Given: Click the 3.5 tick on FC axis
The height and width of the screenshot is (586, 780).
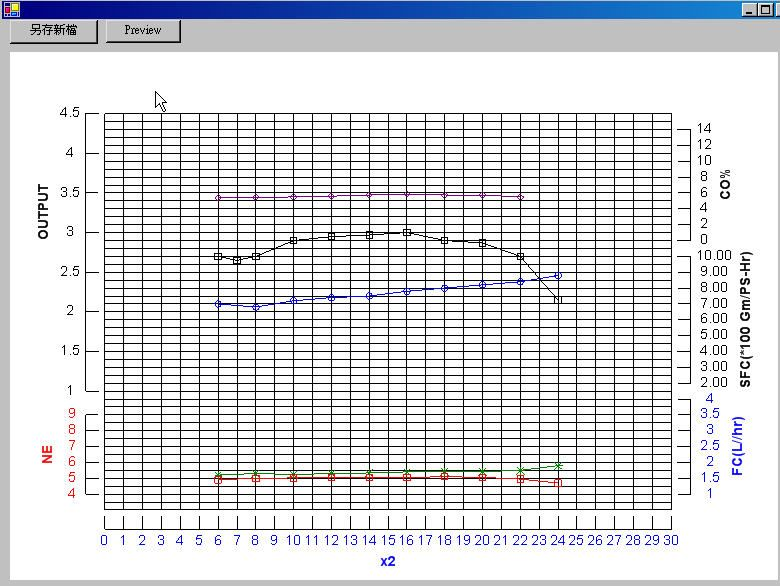Looking at the screenshot, I should pyautogui.click(x=710, y=413).
